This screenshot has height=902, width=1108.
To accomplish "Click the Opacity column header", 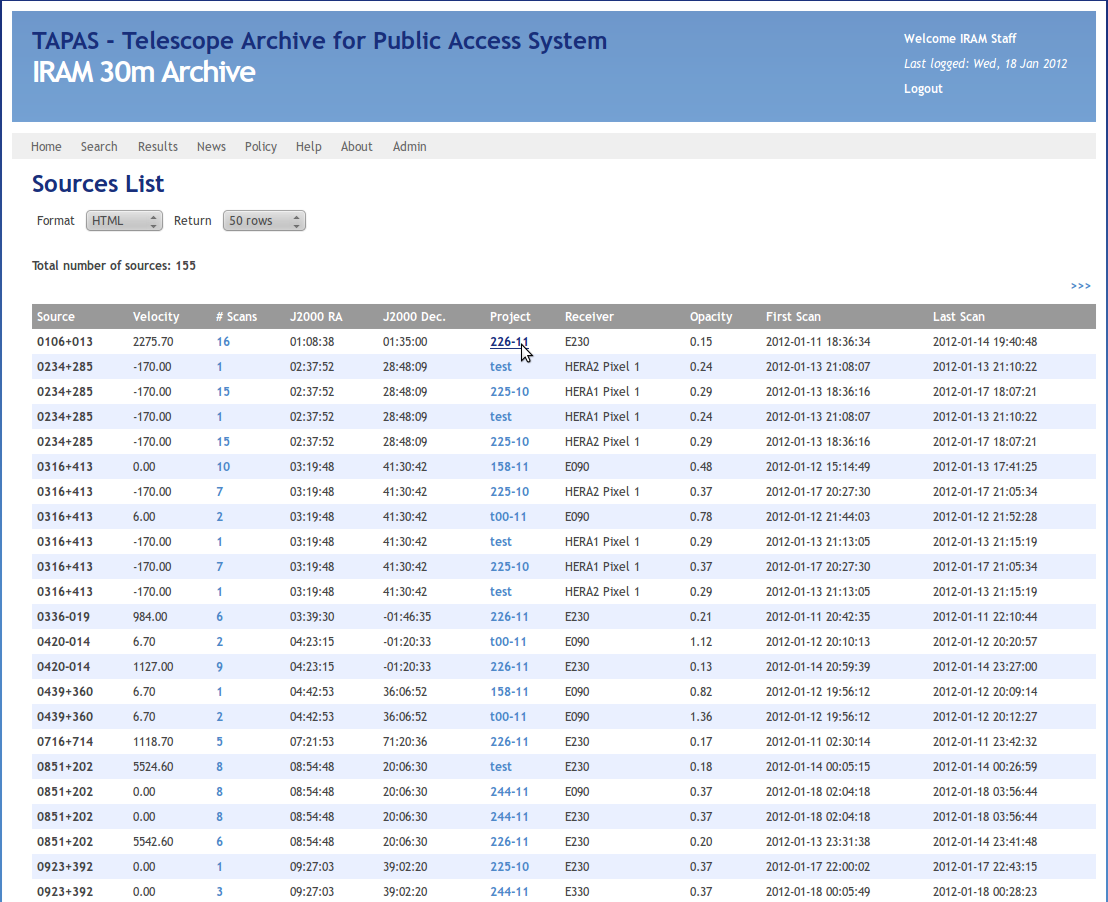I will coord(711,317).
